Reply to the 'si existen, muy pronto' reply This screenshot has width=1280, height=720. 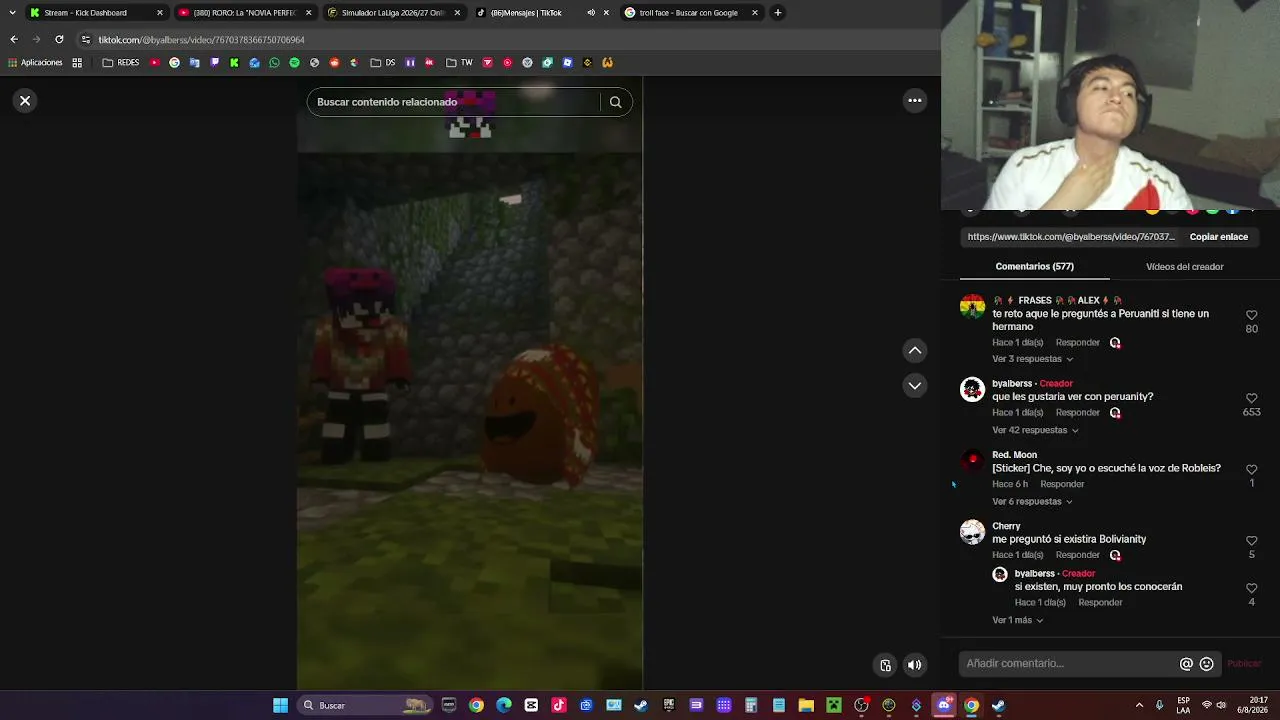(1100, 603)
